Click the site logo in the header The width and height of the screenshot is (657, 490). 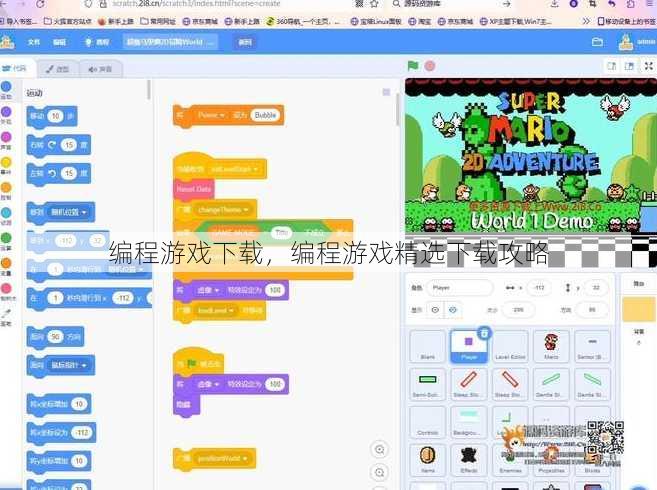[x=7, y=42]
